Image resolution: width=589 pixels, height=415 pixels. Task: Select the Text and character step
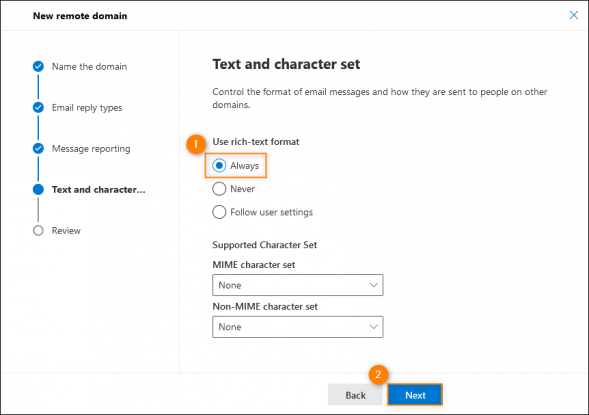(x=98, y=190)
